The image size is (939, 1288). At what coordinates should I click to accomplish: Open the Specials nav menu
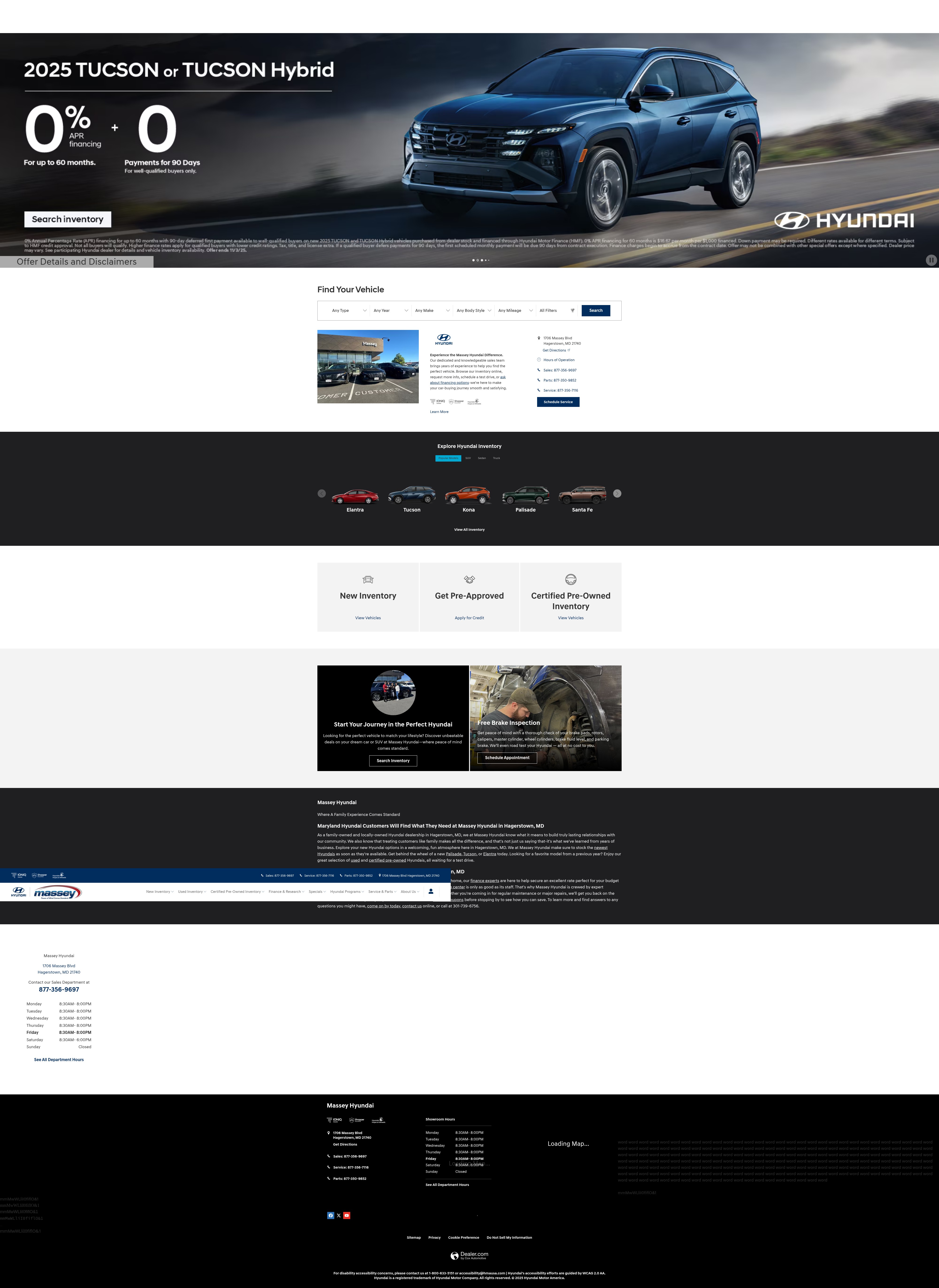tap(317, 892)
